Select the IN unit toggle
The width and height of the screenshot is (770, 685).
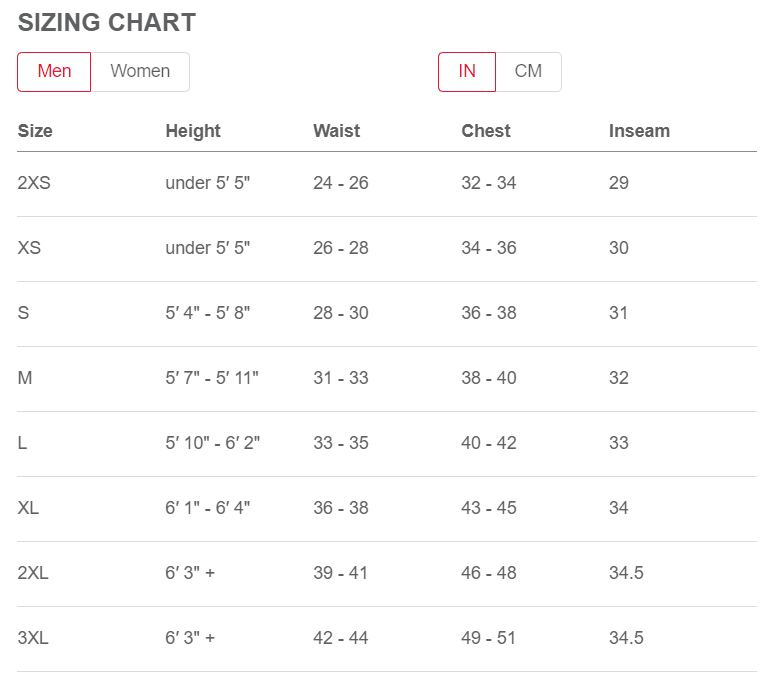click(x=467, y=72)
